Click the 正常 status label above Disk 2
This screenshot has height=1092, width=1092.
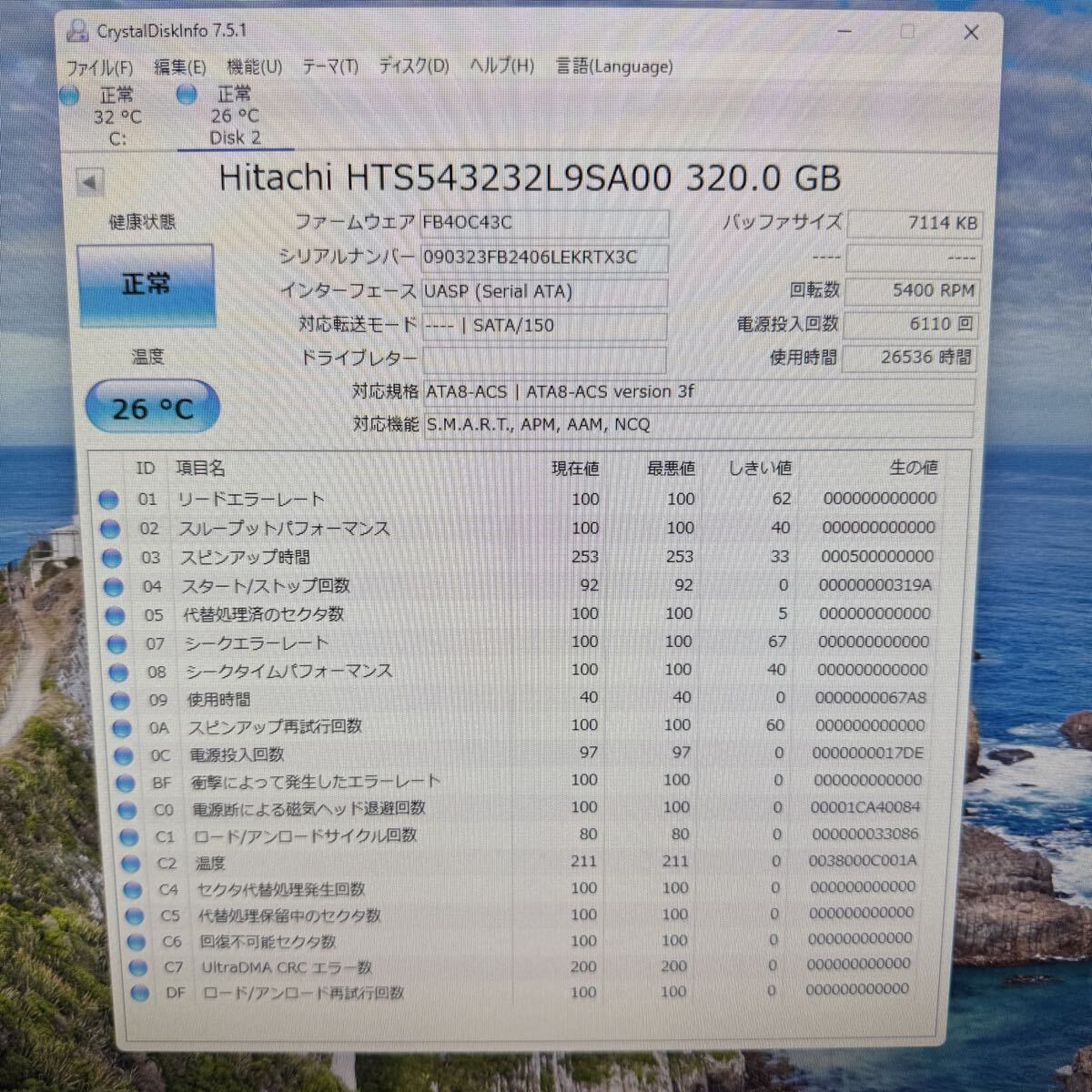click(235, 95)
